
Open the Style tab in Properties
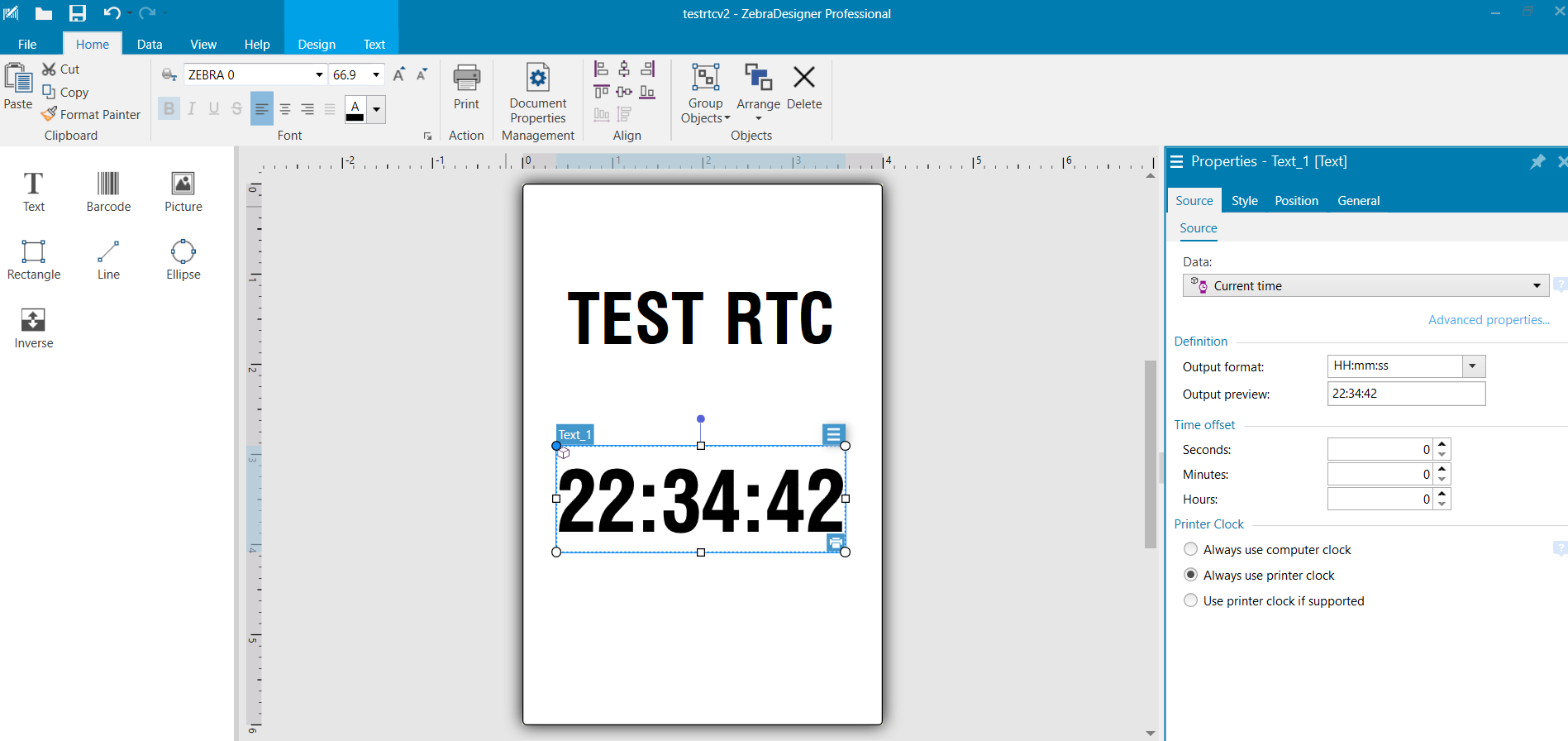[1245, 201]
